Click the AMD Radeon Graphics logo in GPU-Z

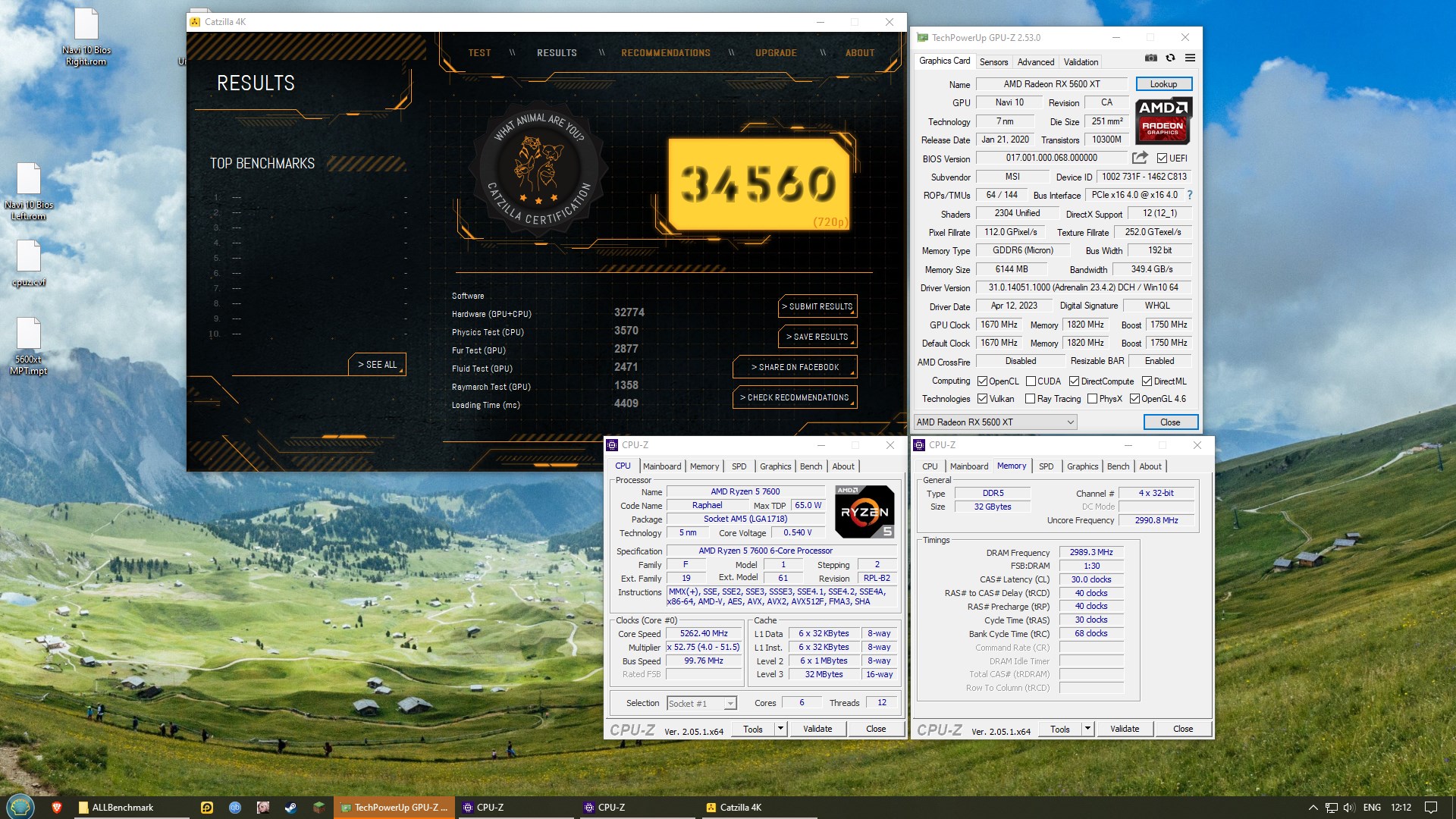tap(1163, 121)
